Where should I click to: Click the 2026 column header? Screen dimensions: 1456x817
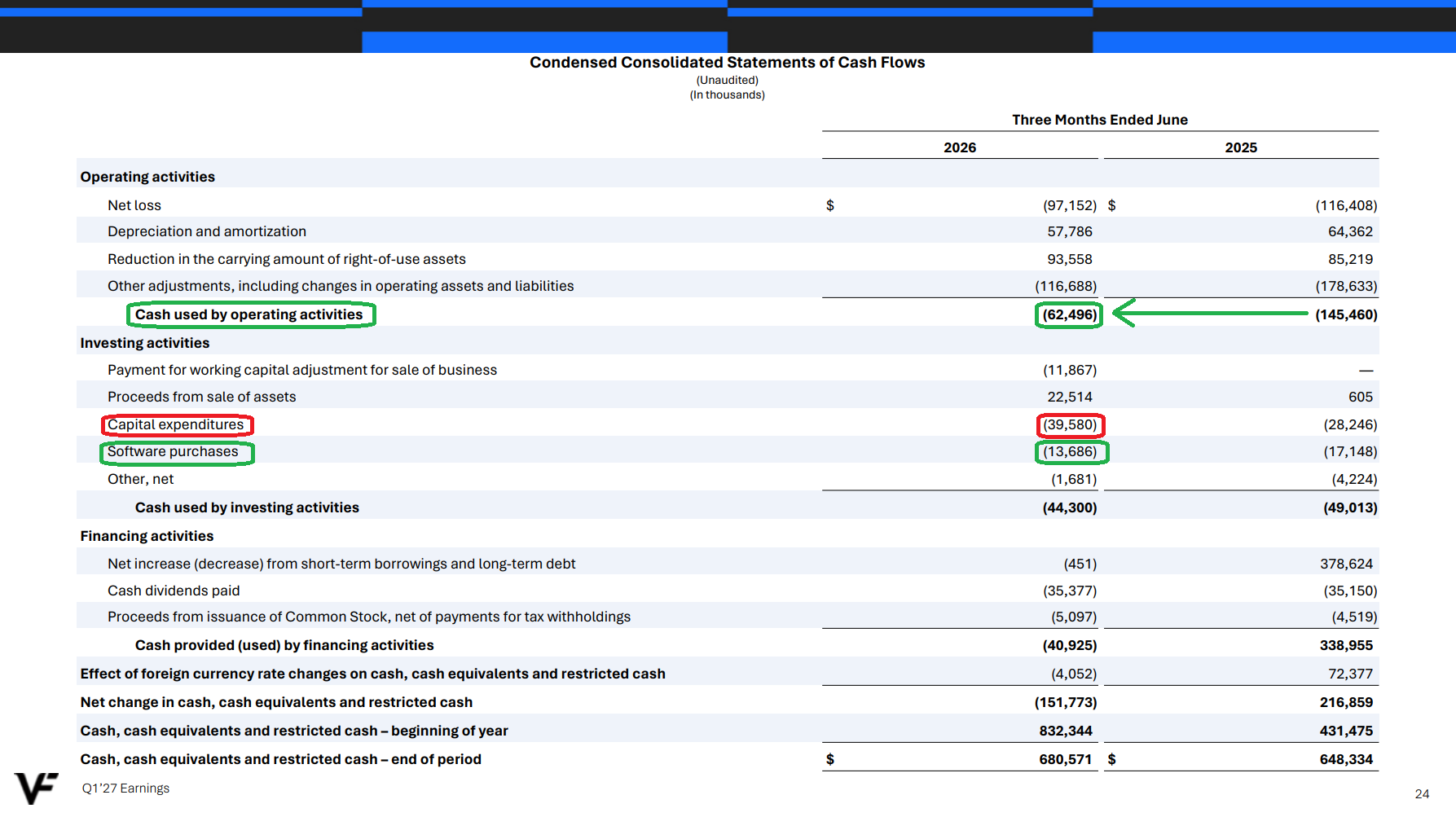[x=960, y=147]
